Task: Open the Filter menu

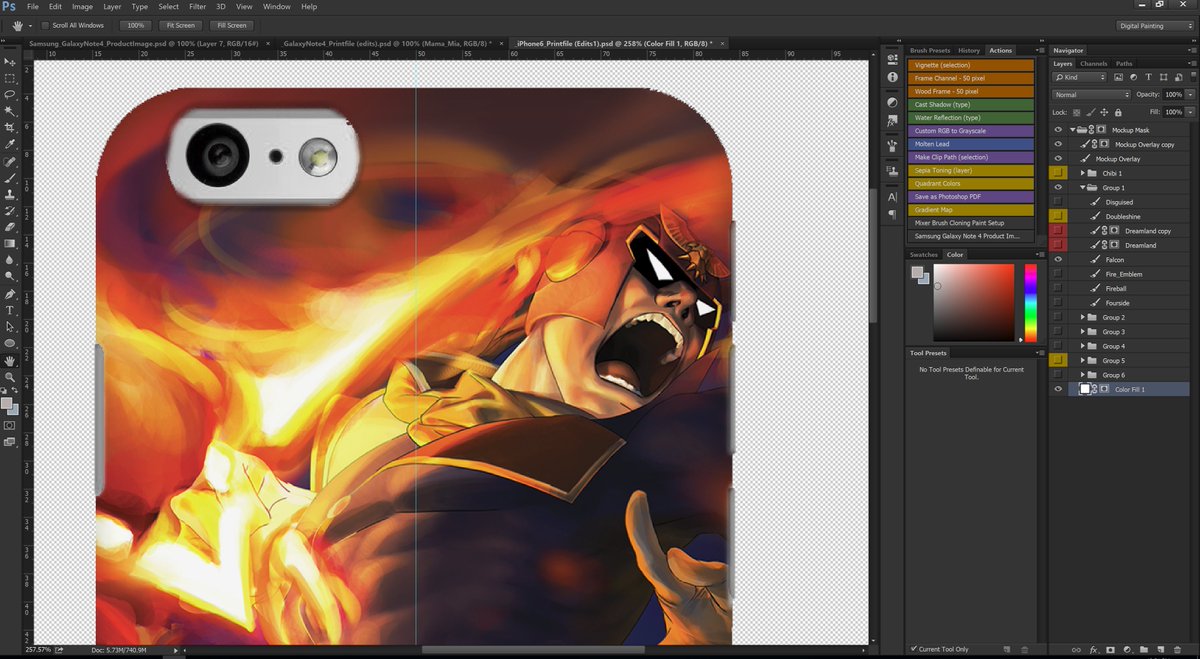Action: (x=198, y=7)
